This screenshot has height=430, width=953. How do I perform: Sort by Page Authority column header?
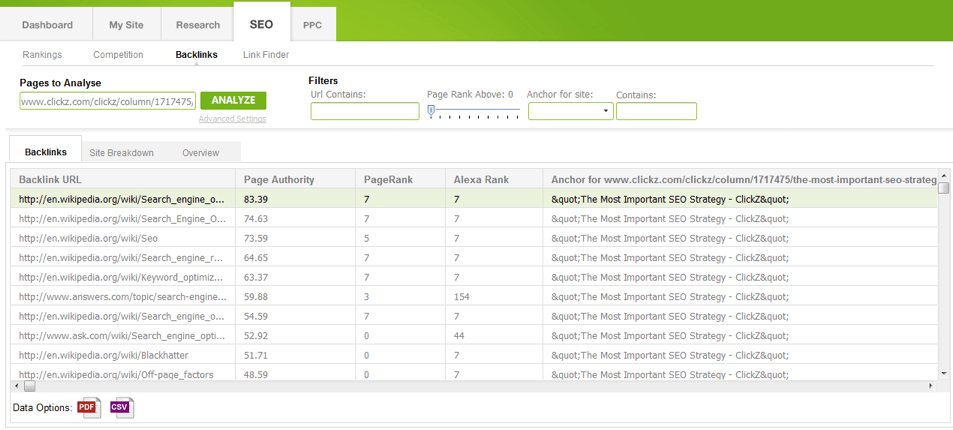[295, 179]
